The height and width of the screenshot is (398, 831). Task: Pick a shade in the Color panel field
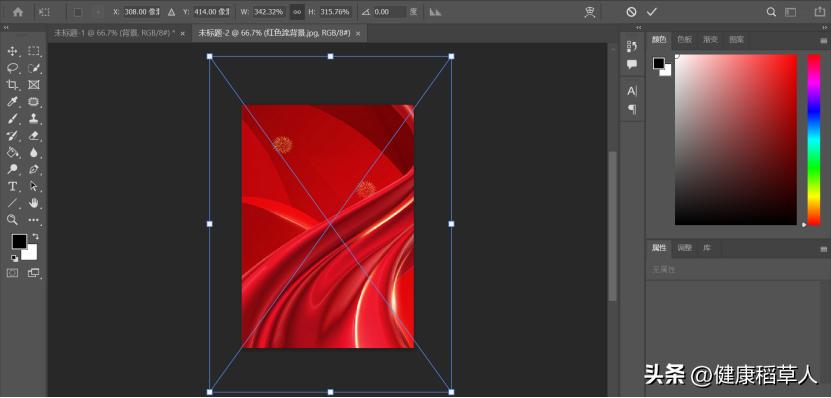736,139
